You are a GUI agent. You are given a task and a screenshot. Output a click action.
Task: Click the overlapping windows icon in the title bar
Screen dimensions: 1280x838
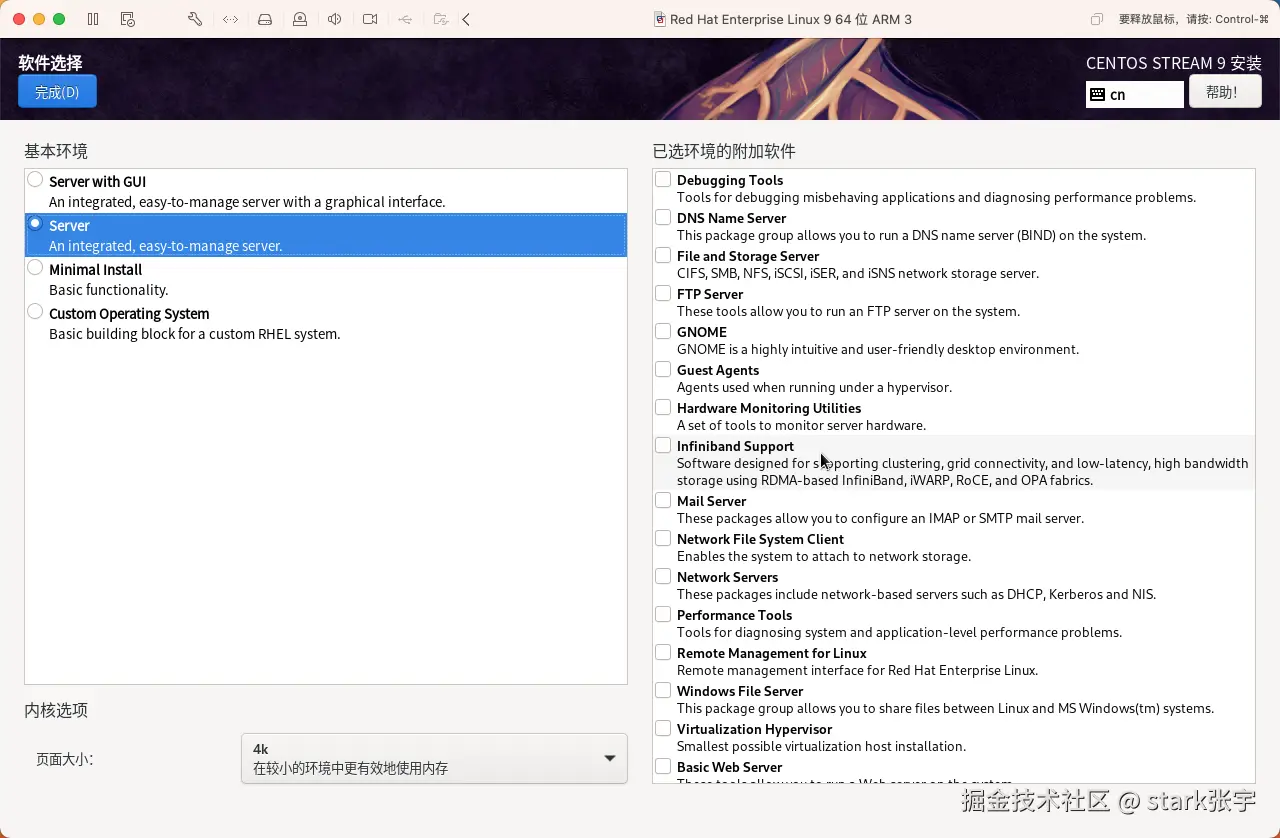(1097, 19)
